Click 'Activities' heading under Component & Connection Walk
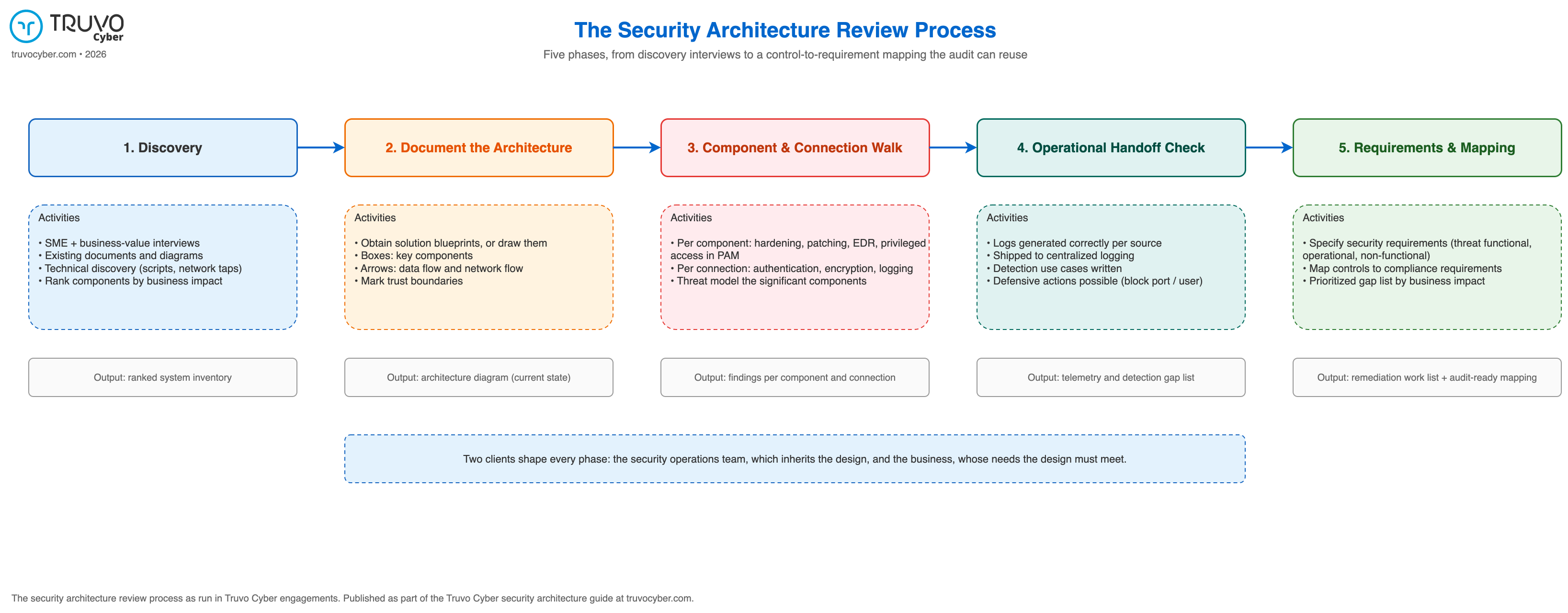 point(691,218)
